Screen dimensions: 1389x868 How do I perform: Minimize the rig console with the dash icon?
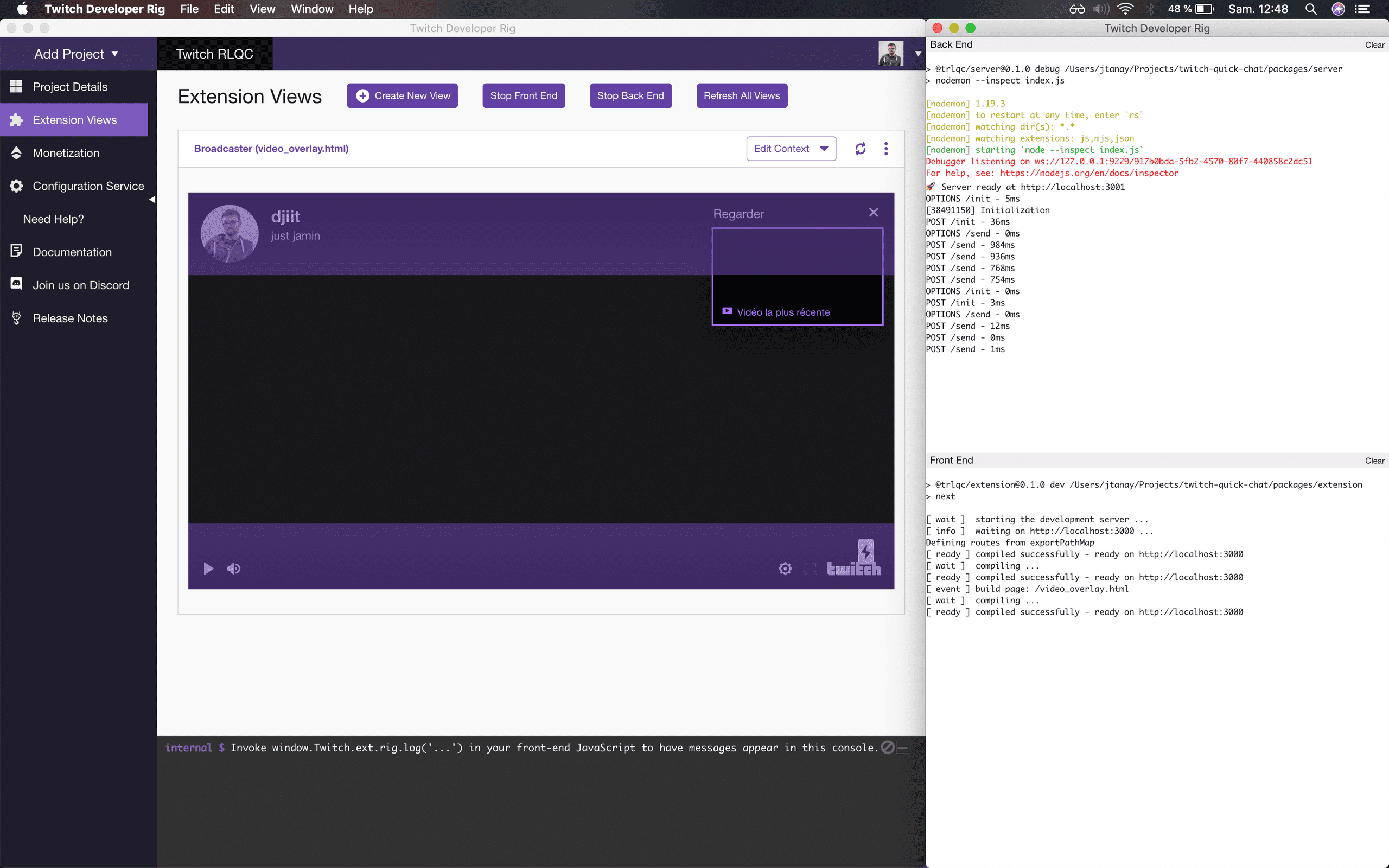coord(903,748)
